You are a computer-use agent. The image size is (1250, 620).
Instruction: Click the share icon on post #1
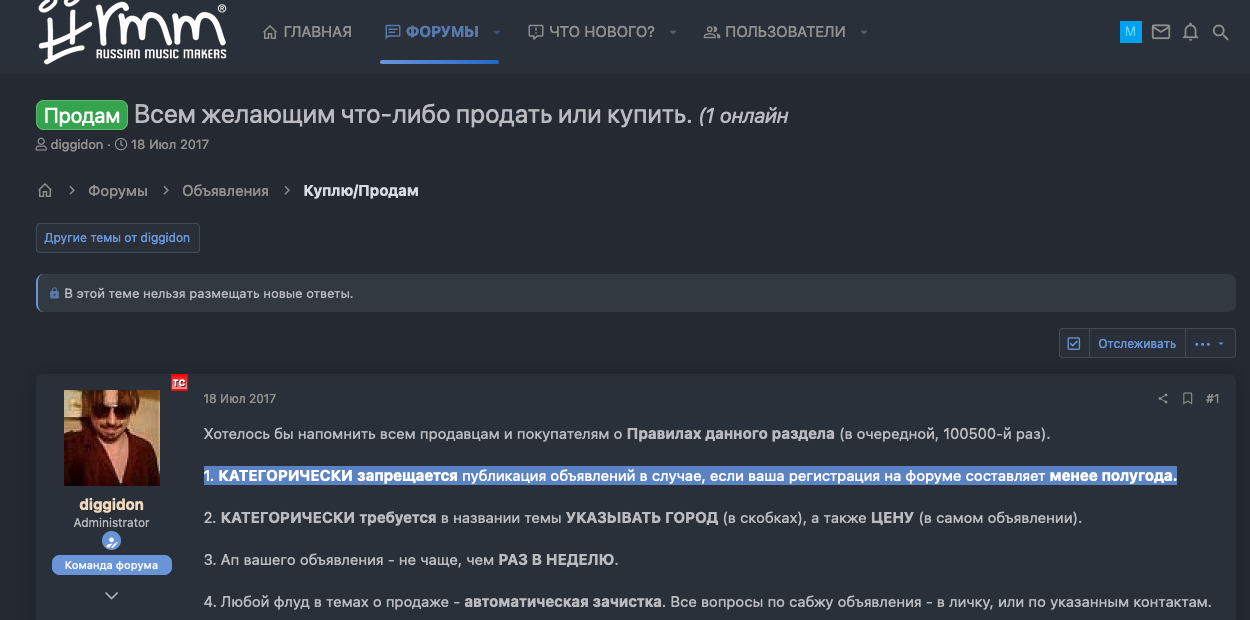pyautogui.click(x=1163, y=399)
